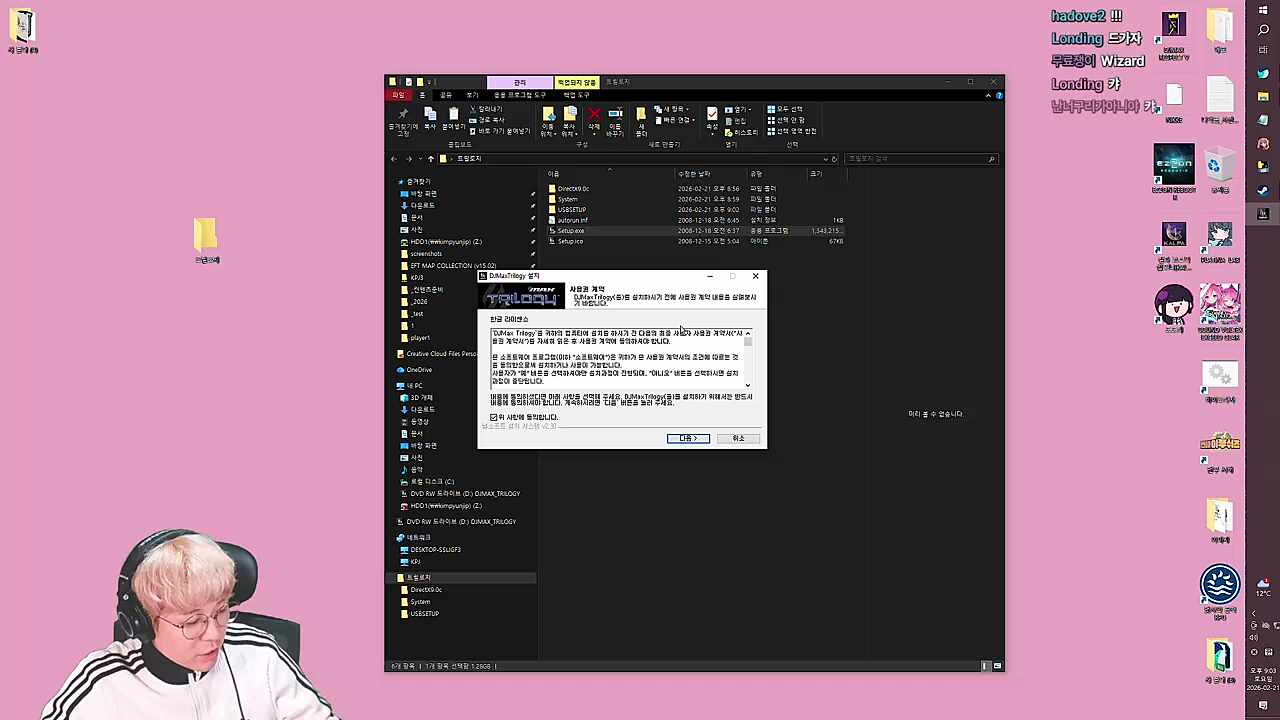Viewport: 1280px width, 720px height.
Task: Click the Explorer search input field
Action: point(915,159)
